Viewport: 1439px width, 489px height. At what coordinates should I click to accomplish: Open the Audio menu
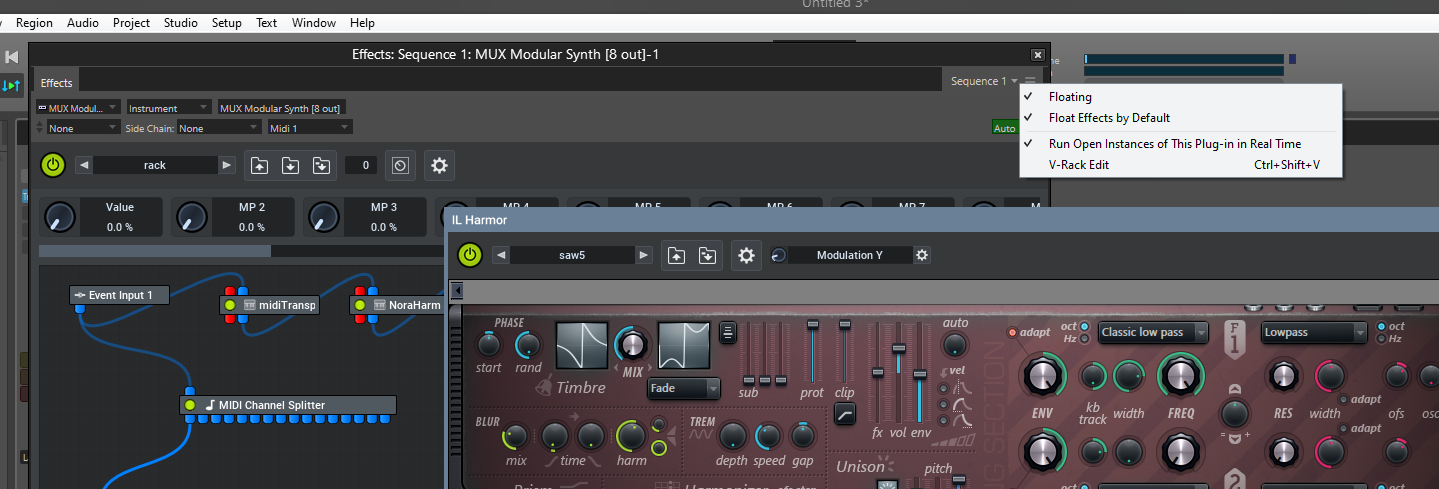tap(83, 22)
